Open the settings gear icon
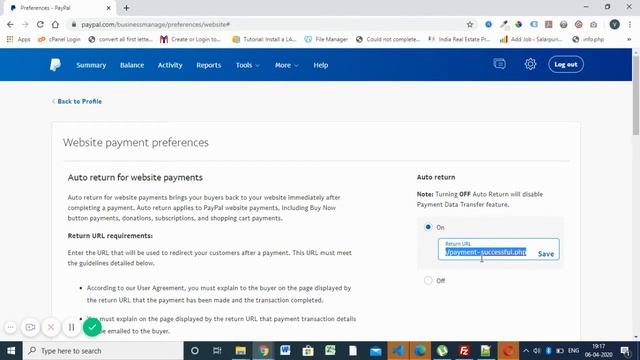 (530, 64)
